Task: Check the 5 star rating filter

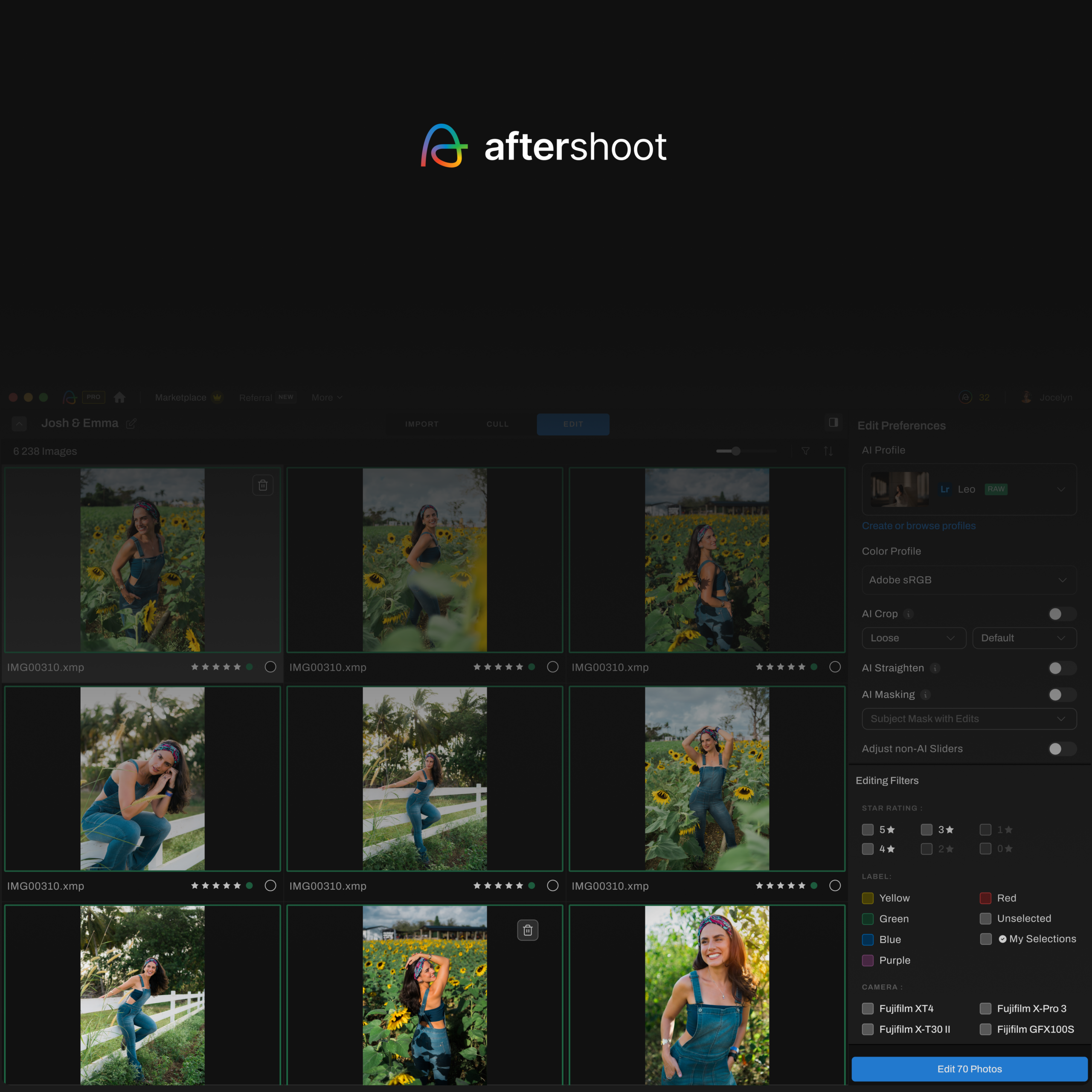Action: click(868, 830)
